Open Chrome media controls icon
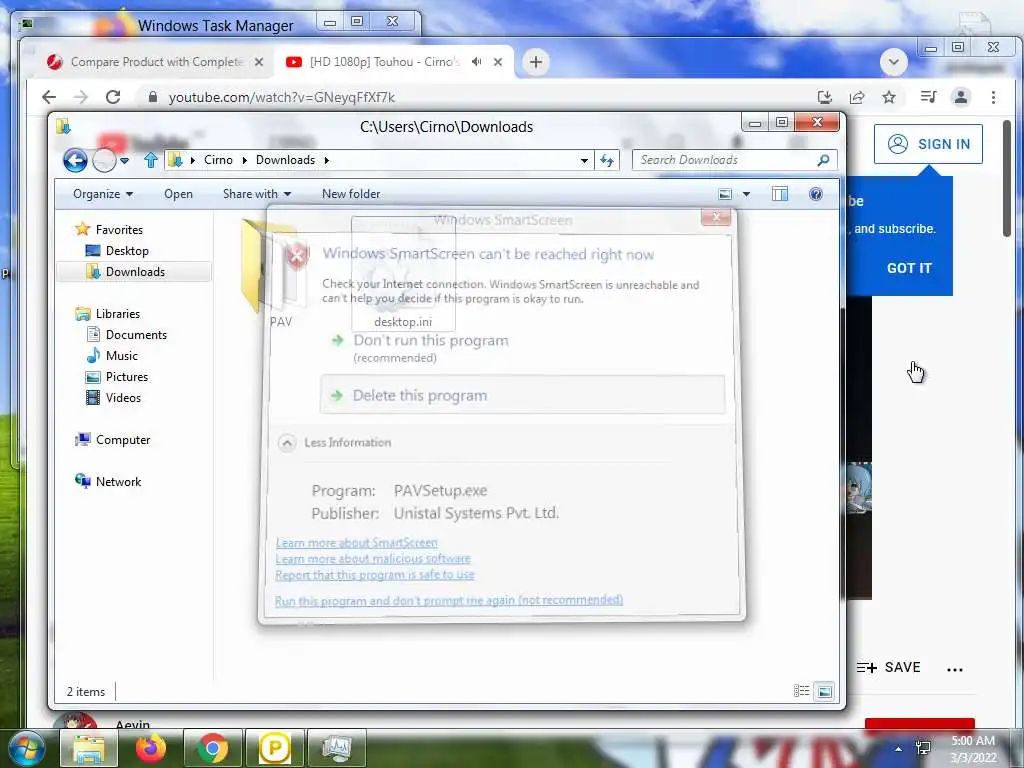Screen dimensions: 1024x768 928,97
